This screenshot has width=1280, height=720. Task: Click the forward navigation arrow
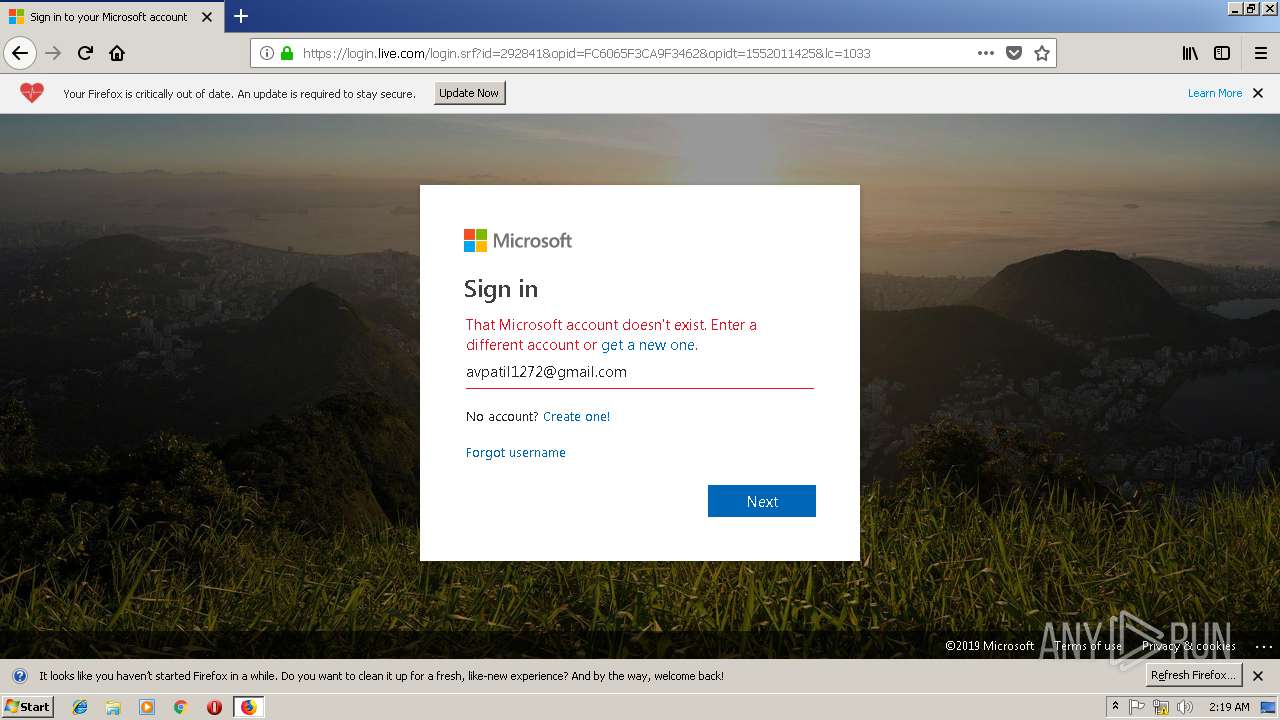click(53, 53)
